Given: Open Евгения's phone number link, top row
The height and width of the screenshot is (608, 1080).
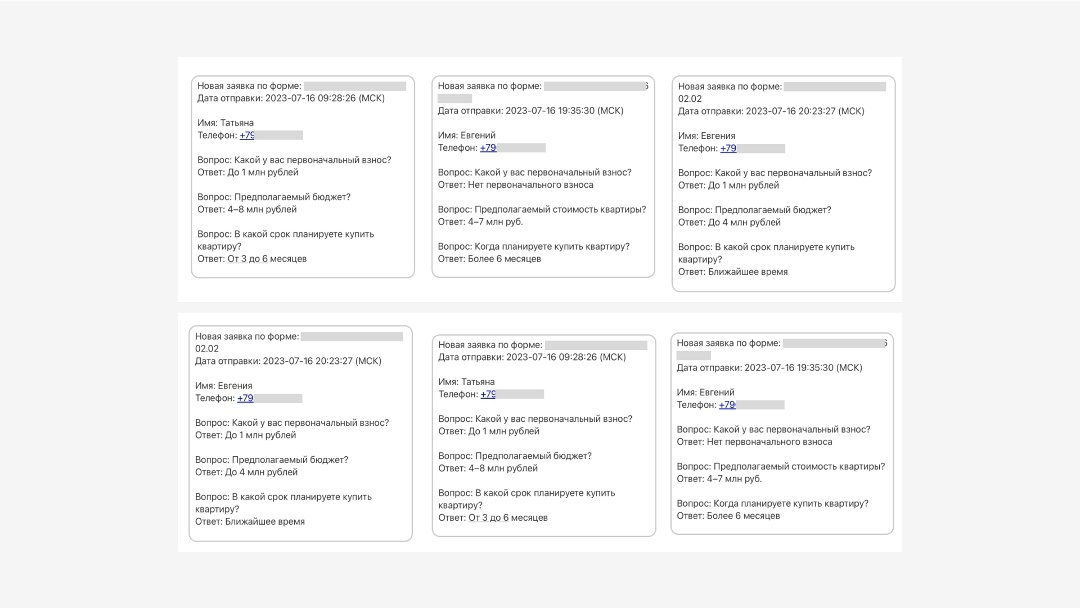Looking at the screenshot, I should click(x=728, y=148).
